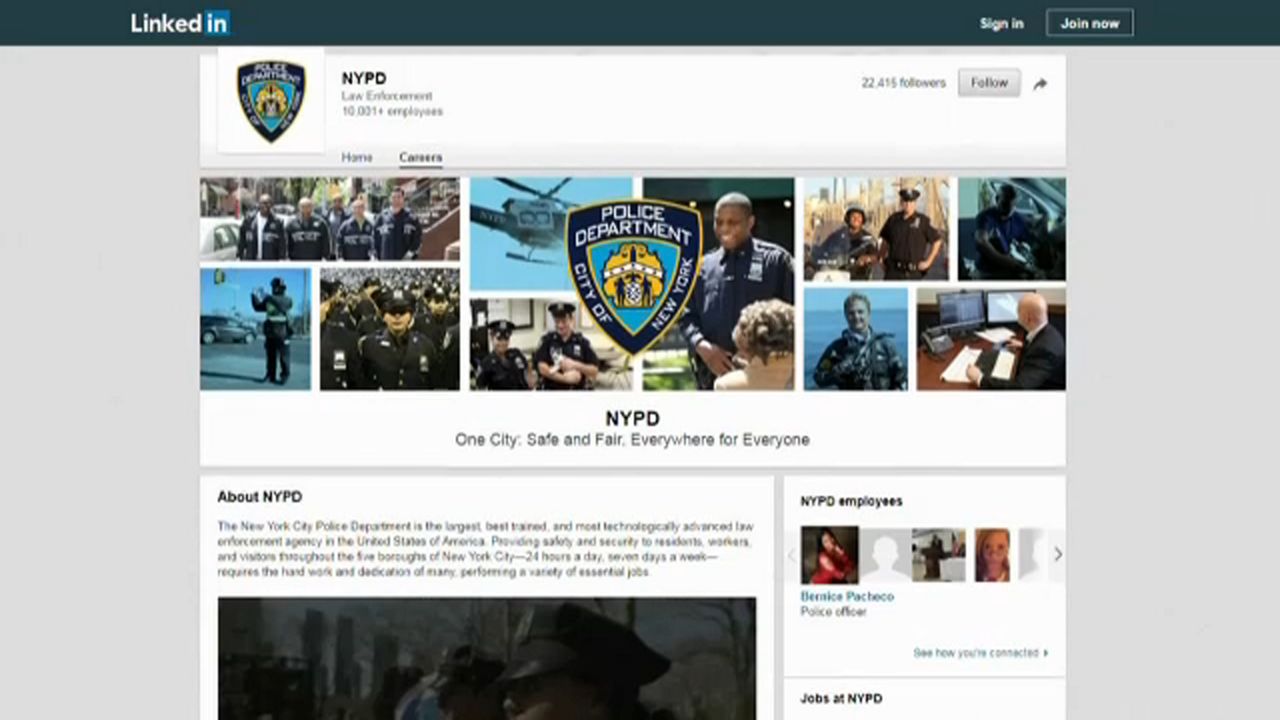Open Bernice Pacheco's profile photo

830,554
